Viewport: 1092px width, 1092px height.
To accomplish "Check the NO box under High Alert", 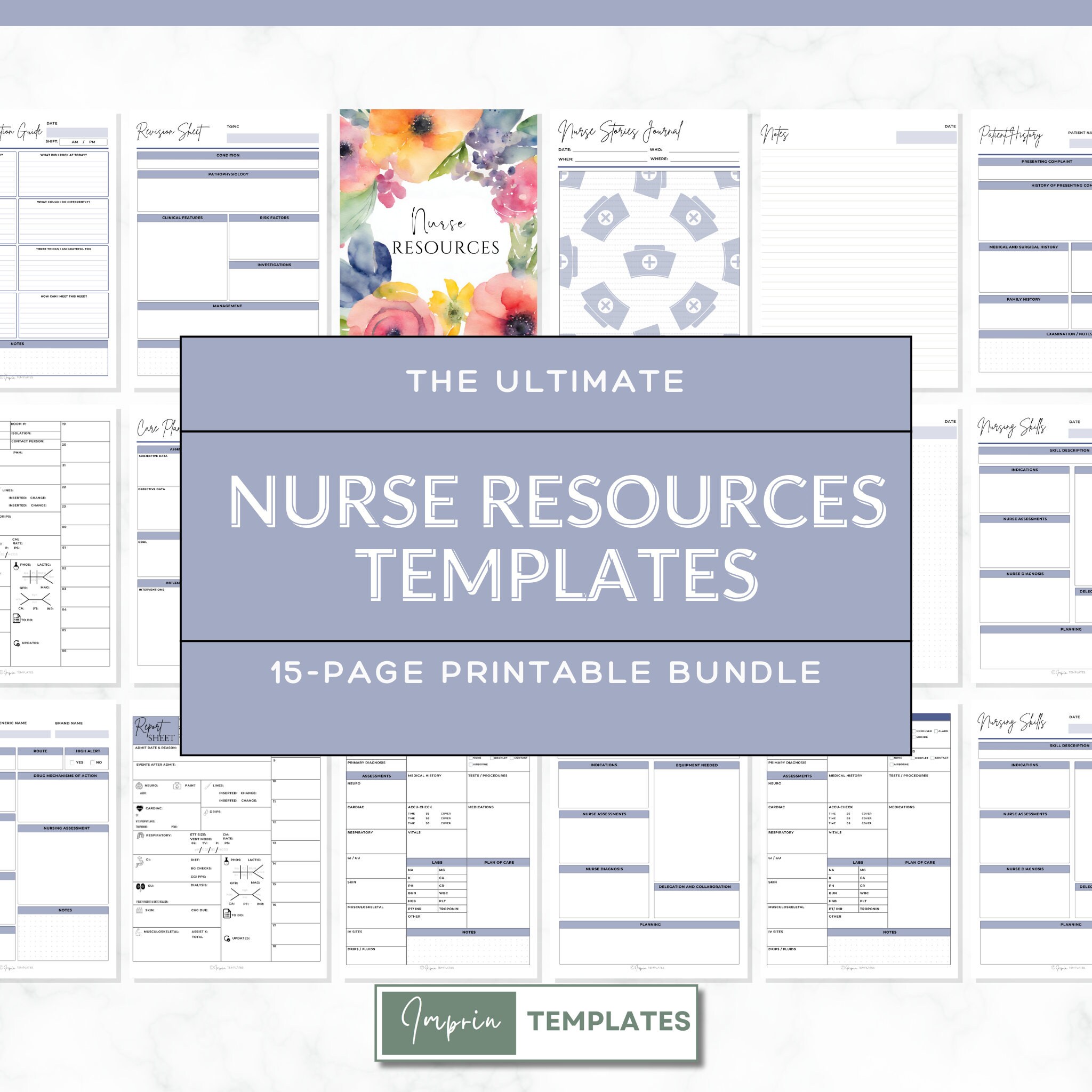I will [x=93, y=762].
